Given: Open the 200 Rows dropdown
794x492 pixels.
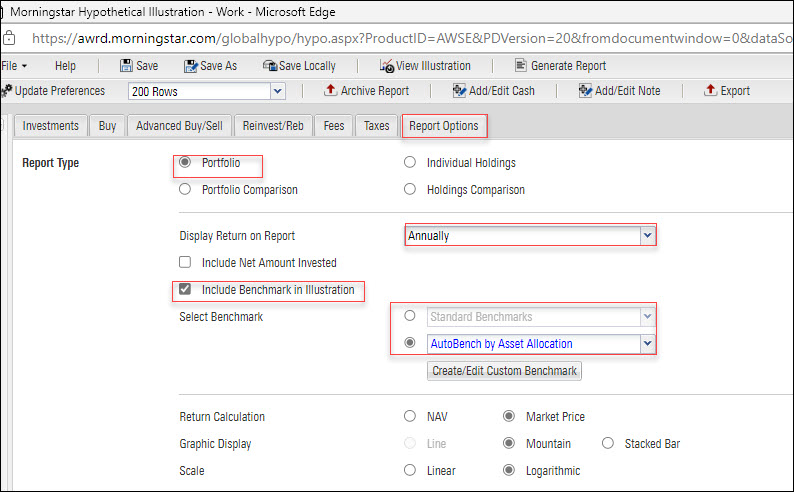Looking at the screenshot, I should (277, 92).
